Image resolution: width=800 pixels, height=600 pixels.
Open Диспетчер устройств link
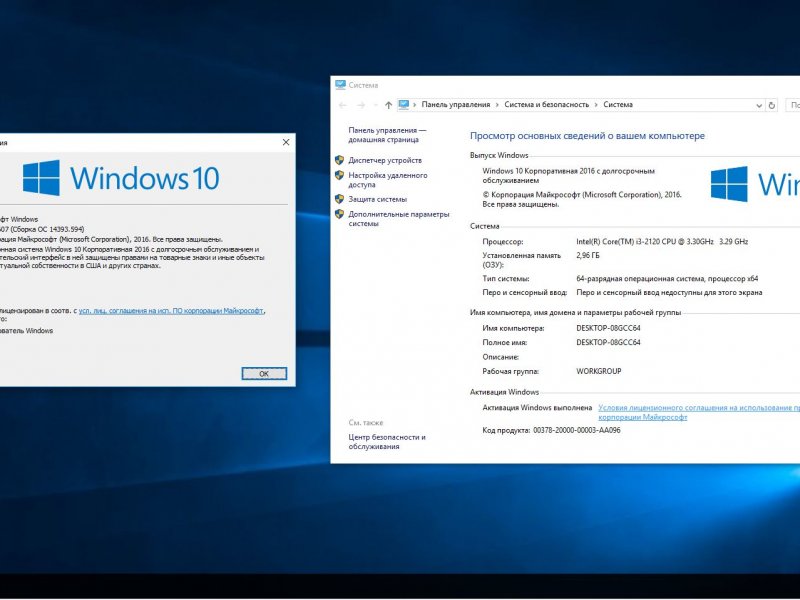(x=385, y=160)
